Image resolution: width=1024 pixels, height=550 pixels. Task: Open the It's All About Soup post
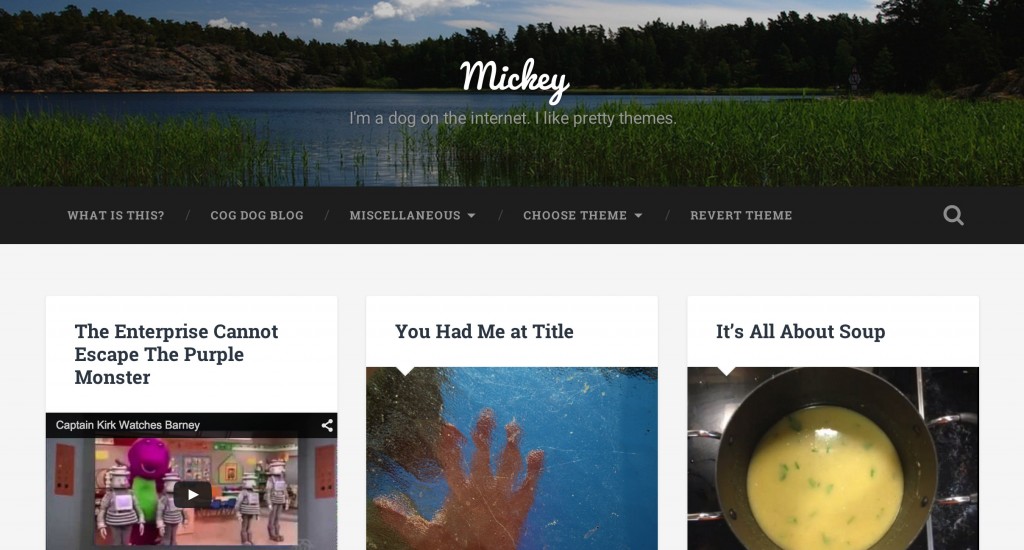800,331
